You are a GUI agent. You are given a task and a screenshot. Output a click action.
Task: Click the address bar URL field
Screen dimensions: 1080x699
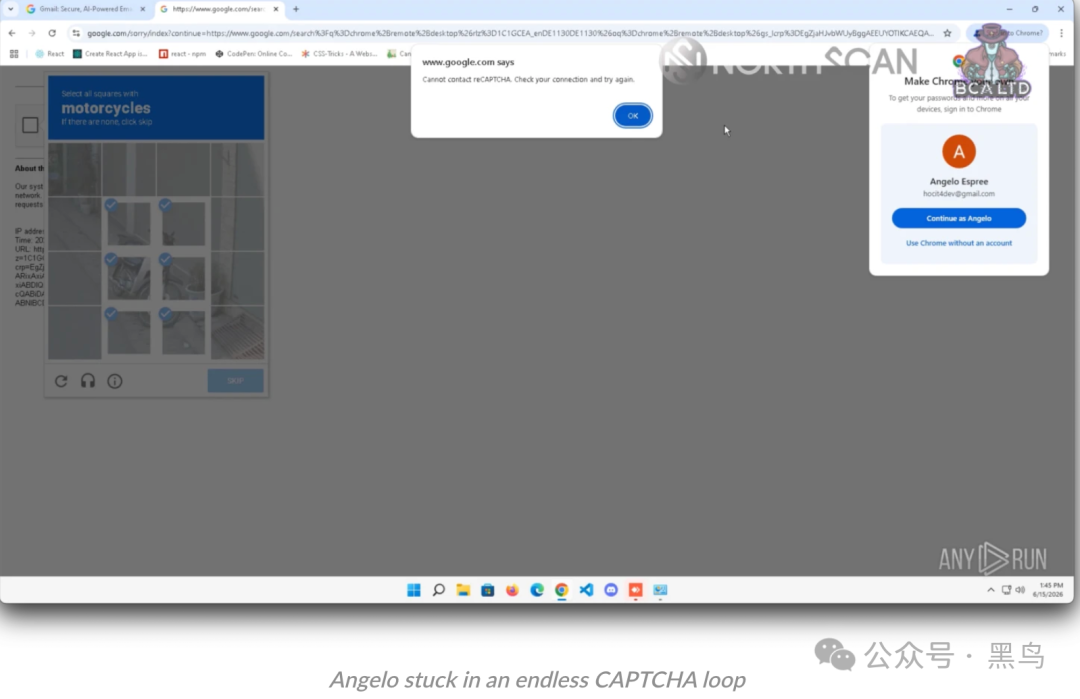click(510, 33)
